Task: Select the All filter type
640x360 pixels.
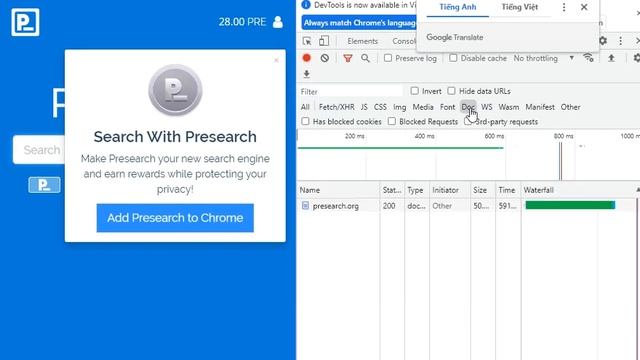Action: tap(305, 107)
